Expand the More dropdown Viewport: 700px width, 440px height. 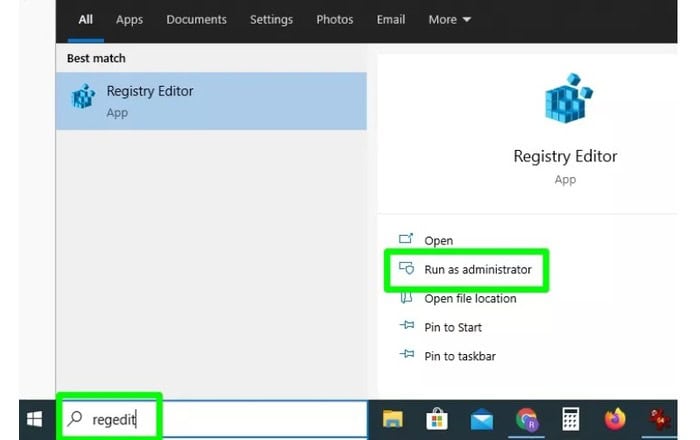click(450, 20)
